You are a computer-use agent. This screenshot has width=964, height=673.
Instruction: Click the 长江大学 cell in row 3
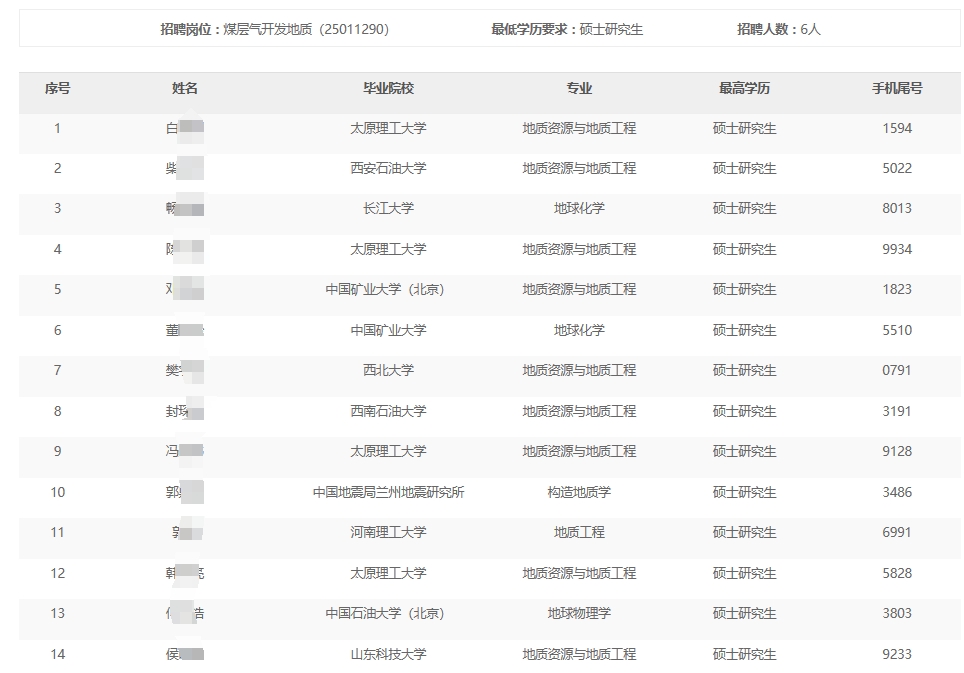pos(388,208)
